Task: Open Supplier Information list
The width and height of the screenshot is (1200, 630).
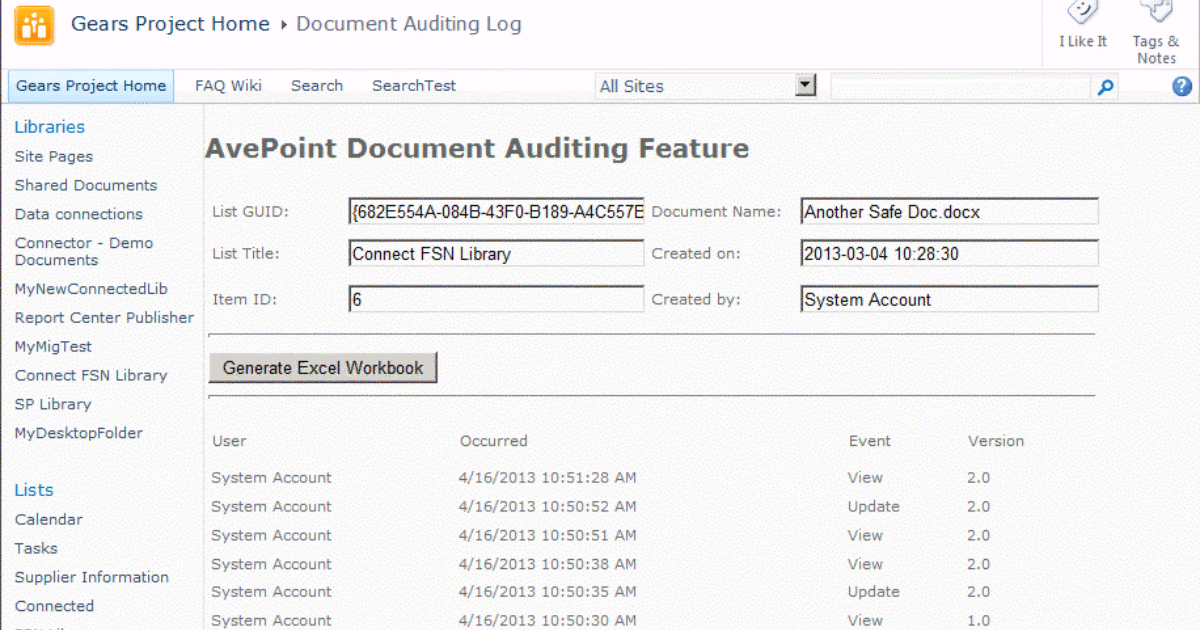Action: click(x=91, y=577)
